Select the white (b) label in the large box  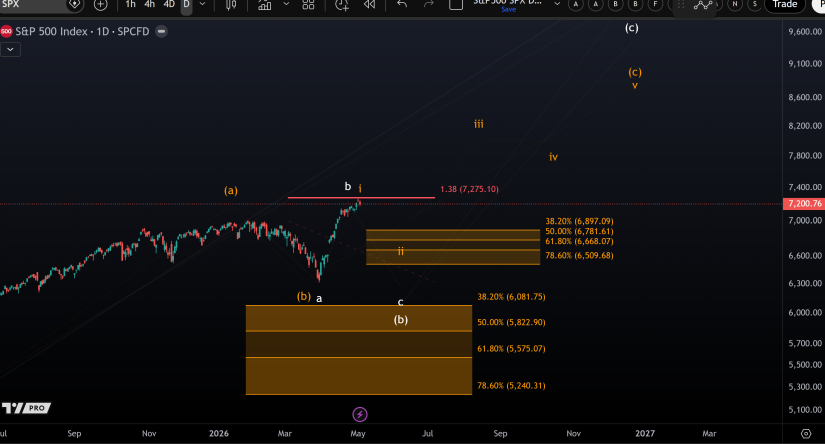pyautogui.click(x=401, y=319)
